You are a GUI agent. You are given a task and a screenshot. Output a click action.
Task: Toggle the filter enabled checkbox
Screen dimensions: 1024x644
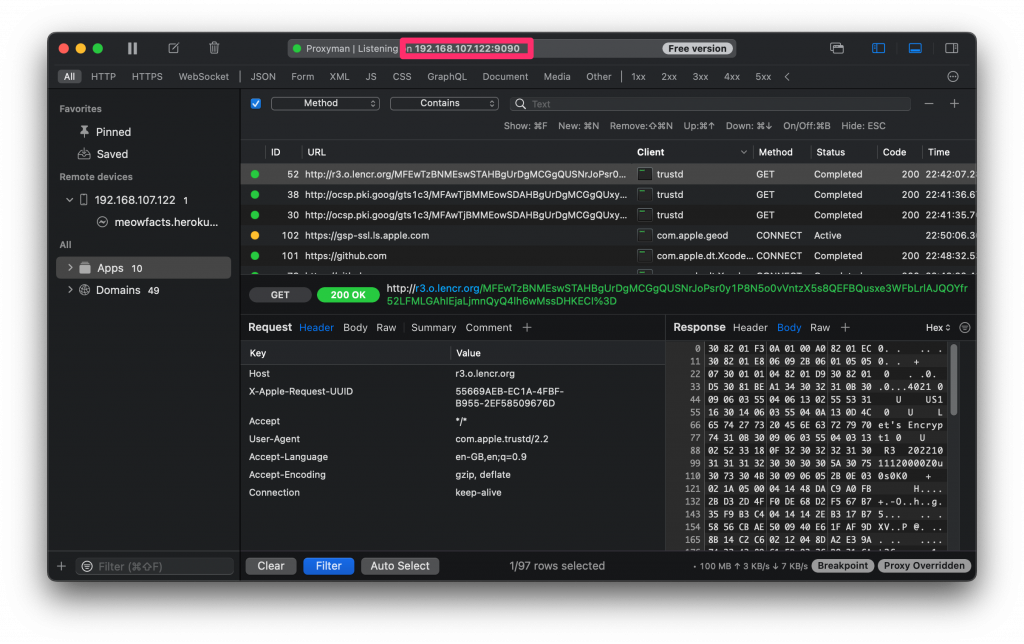coord(255,103)
